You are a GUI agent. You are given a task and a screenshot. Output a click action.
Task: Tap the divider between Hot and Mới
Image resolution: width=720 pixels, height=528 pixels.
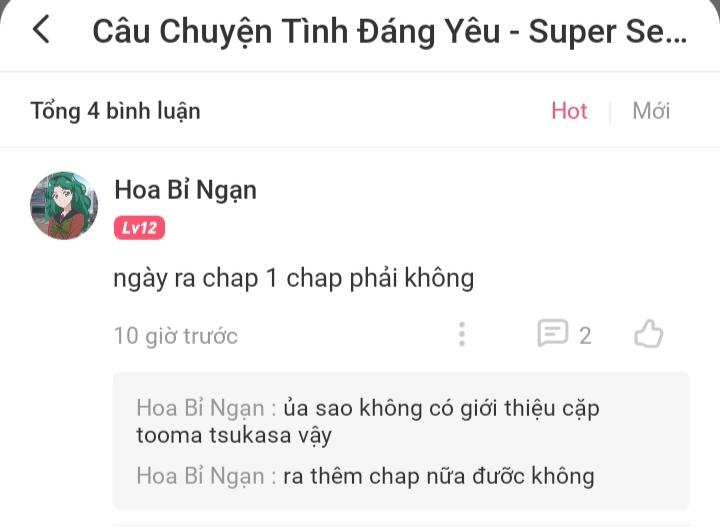pos(609,112)
